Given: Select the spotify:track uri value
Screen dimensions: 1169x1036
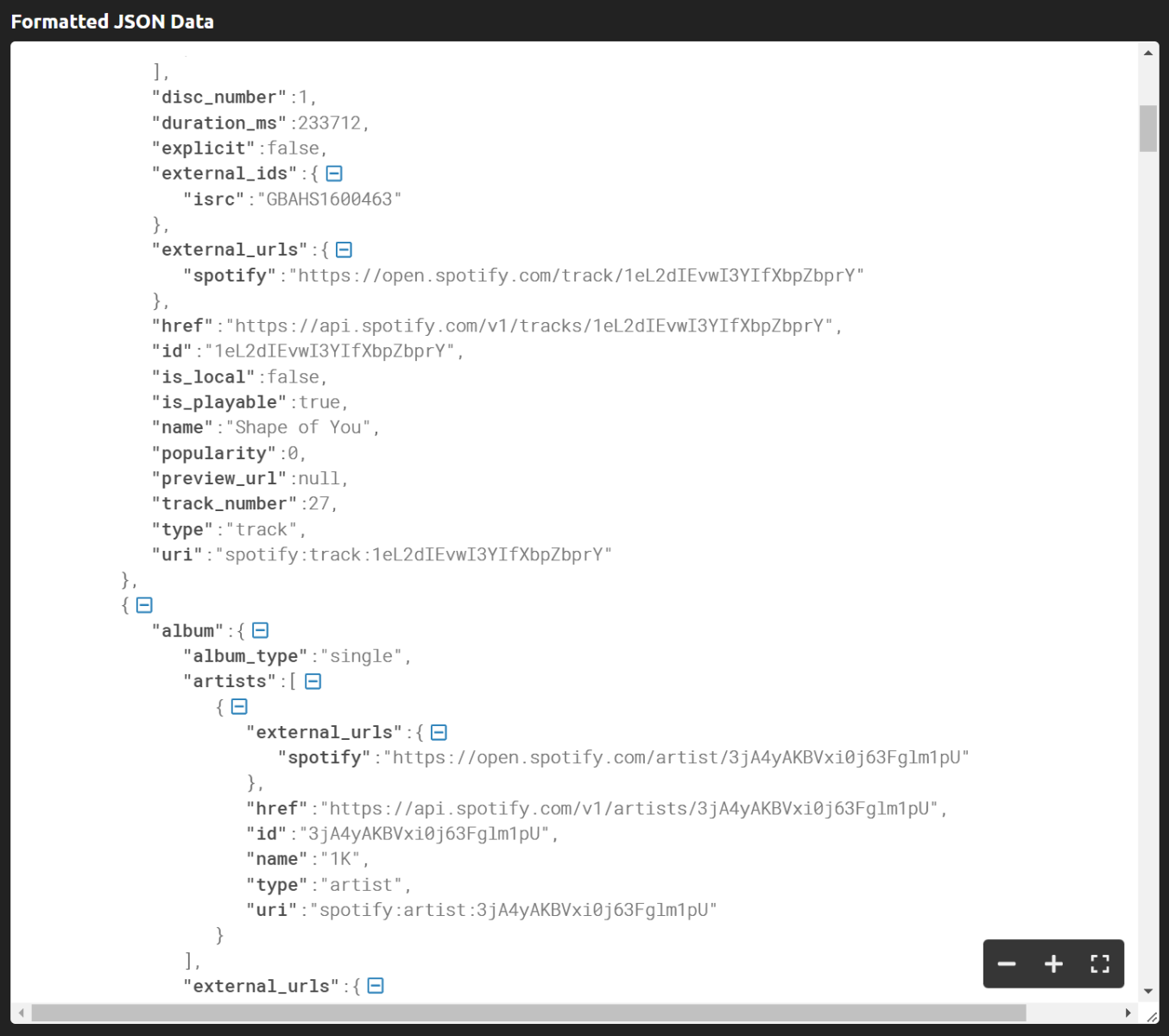Looking at the screenshot, I should (x=414, y=554).
